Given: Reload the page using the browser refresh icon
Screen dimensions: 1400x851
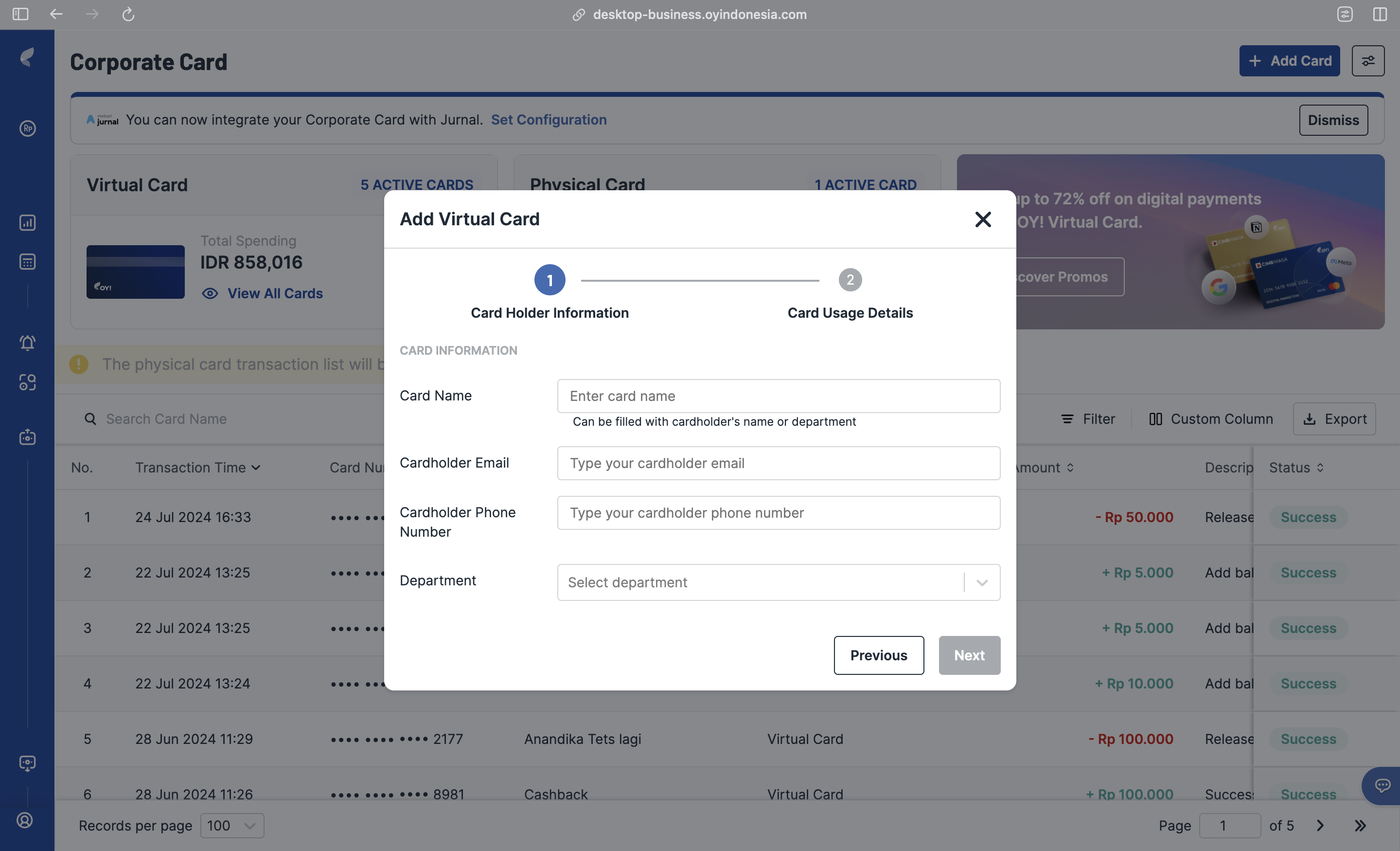Looking at the screenshot, I should point(128,14).
